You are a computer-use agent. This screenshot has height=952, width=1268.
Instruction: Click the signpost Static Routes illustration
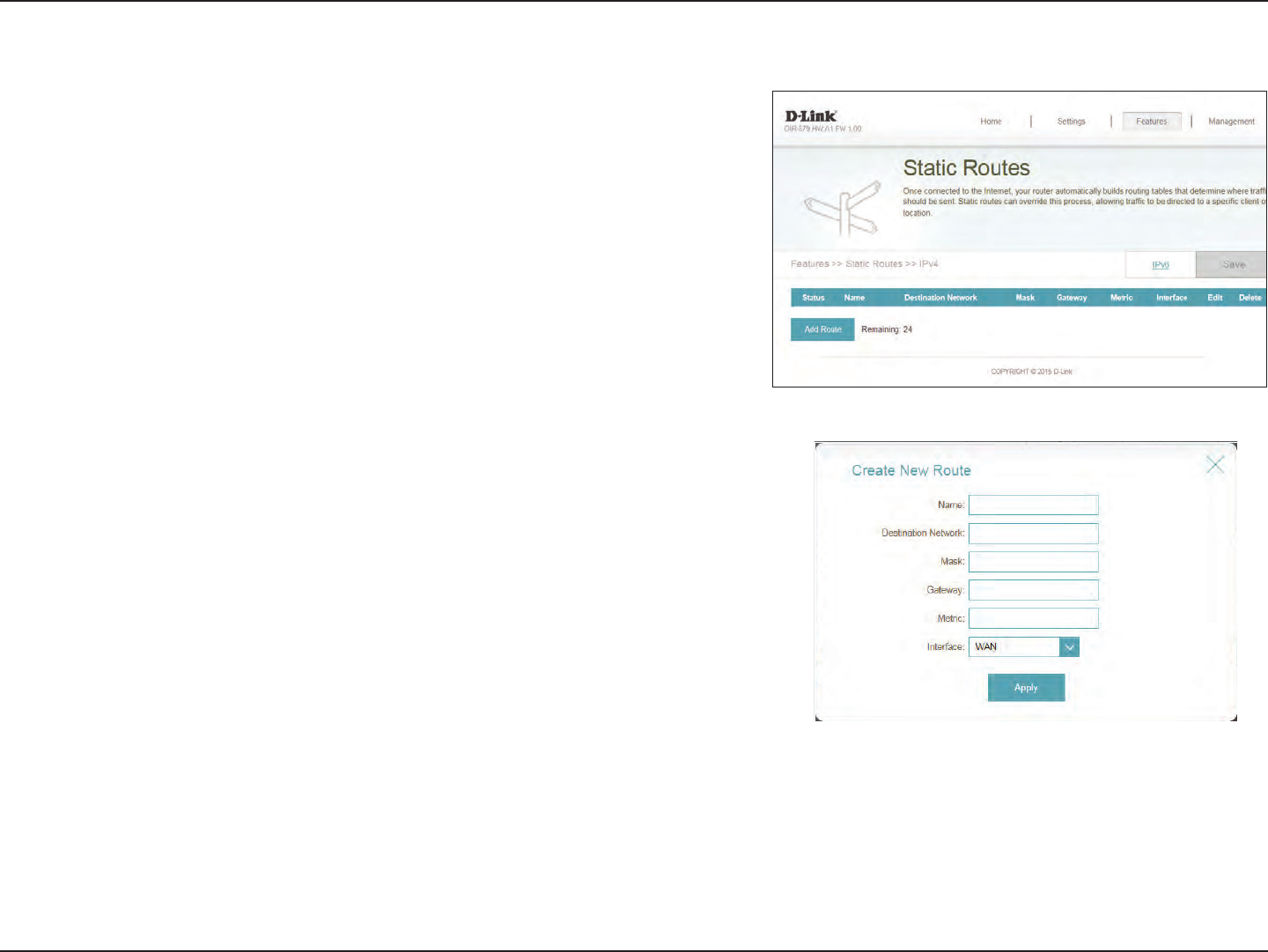(844, 209)
